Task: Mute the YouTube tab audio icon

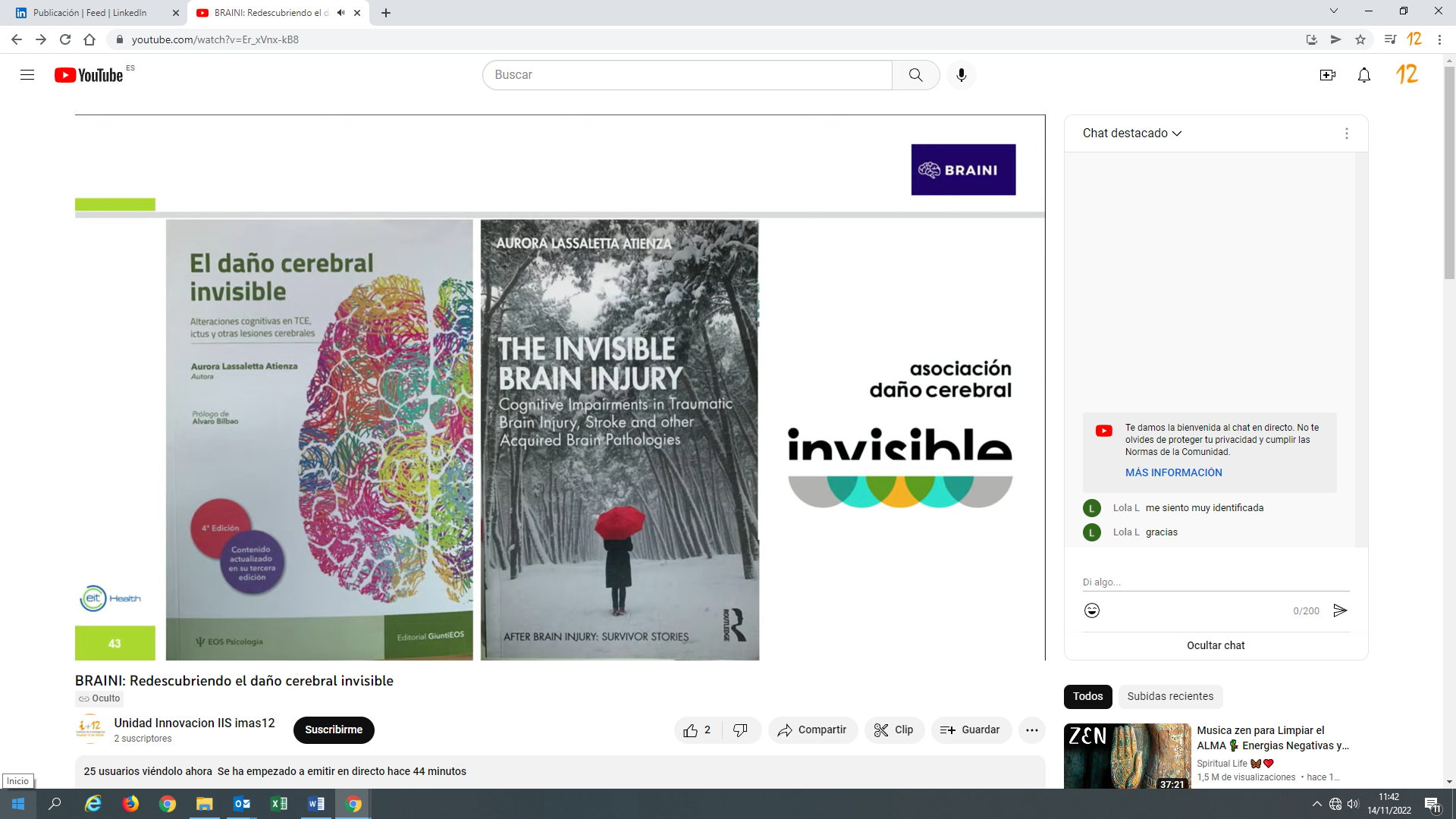Action: coord(340,13)
